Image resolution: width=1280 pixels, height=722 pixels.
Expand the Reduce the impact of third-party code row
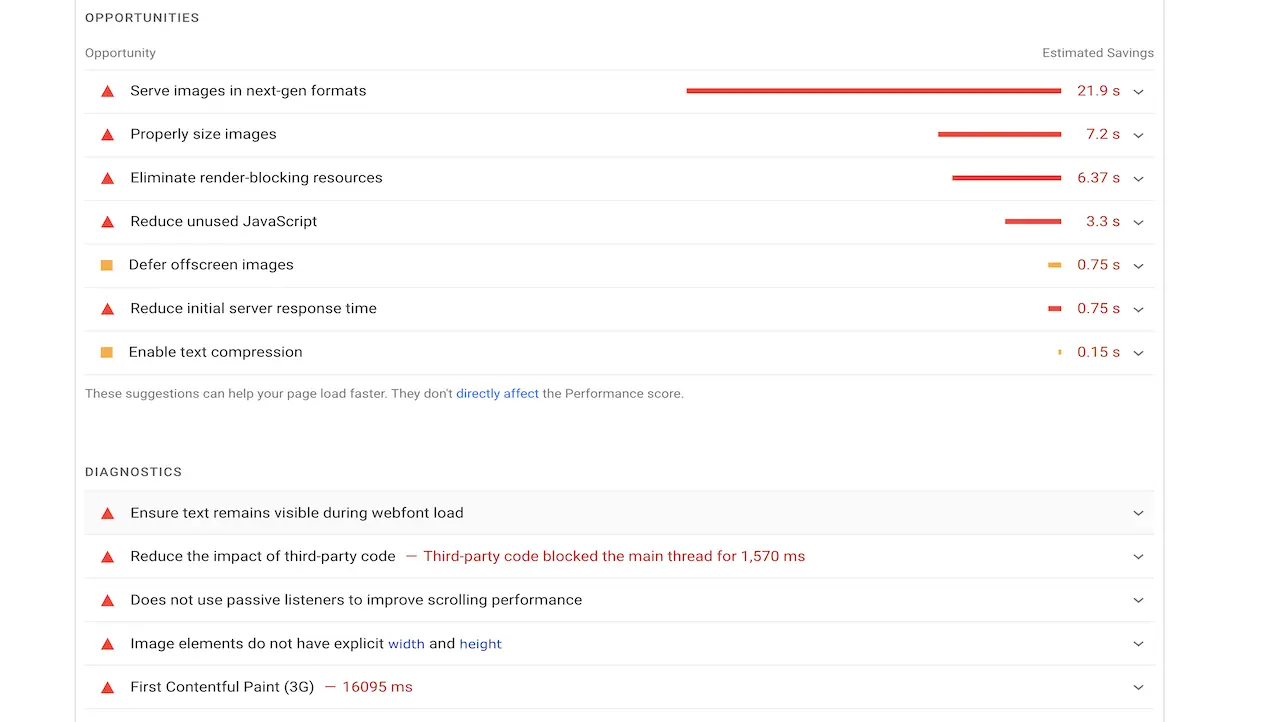(1138, 556)
